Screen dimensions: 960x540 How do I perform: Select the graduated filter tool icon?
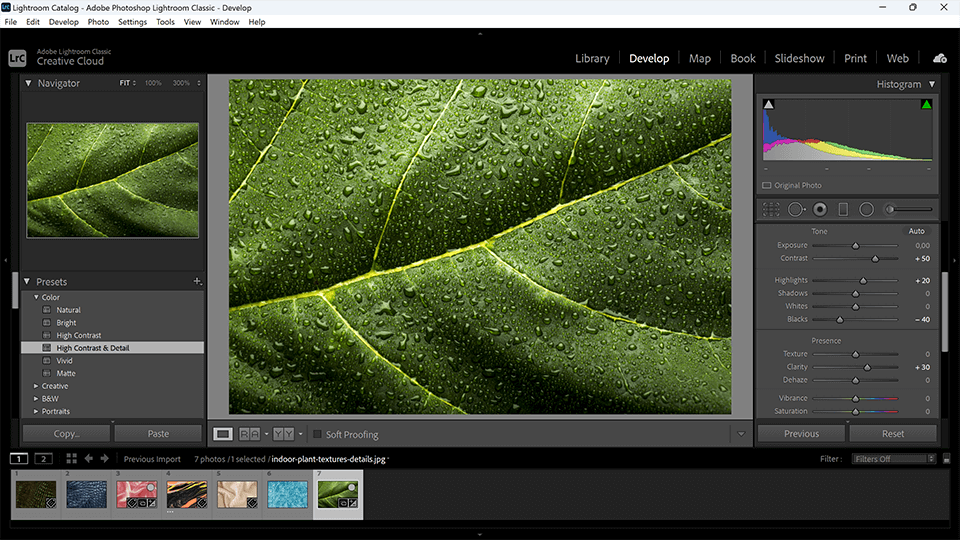[x=843, y=209]
